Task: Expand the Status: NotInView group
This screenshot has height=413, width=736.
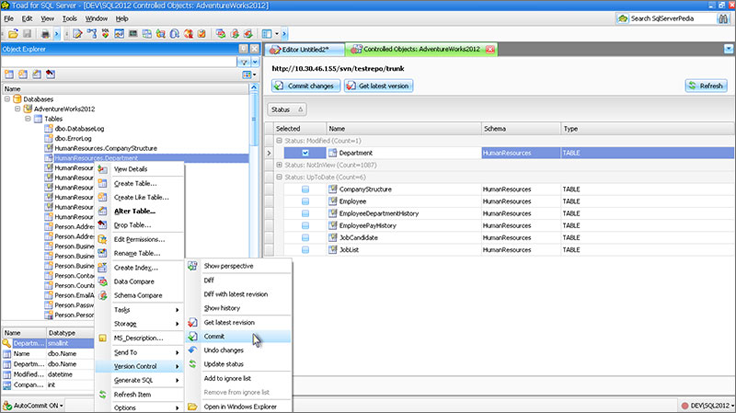Action: pos(277,165)
